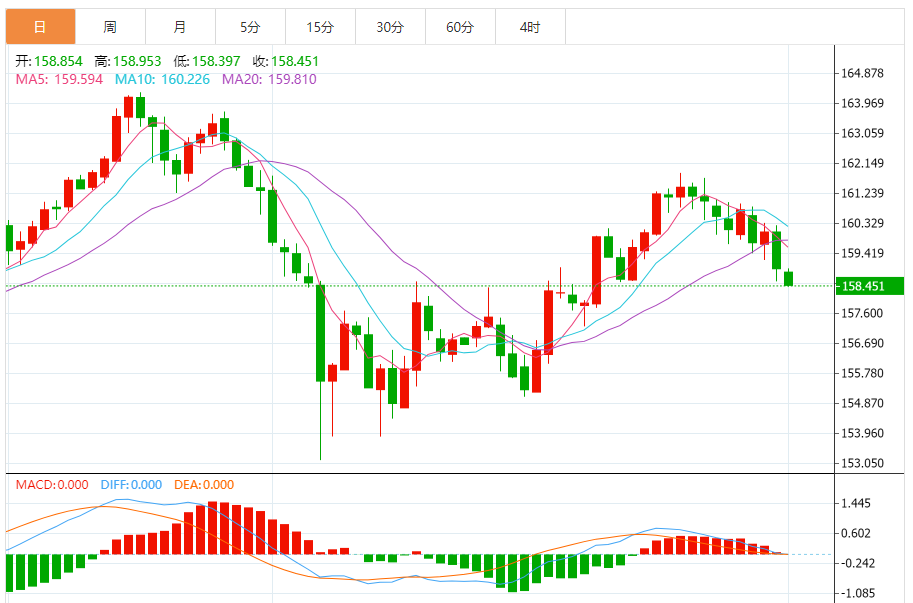Image resolution: width=913 pixels, height=603 pixels.
Task: Switch to the 月 monthly tab
Action: [180, 27]
